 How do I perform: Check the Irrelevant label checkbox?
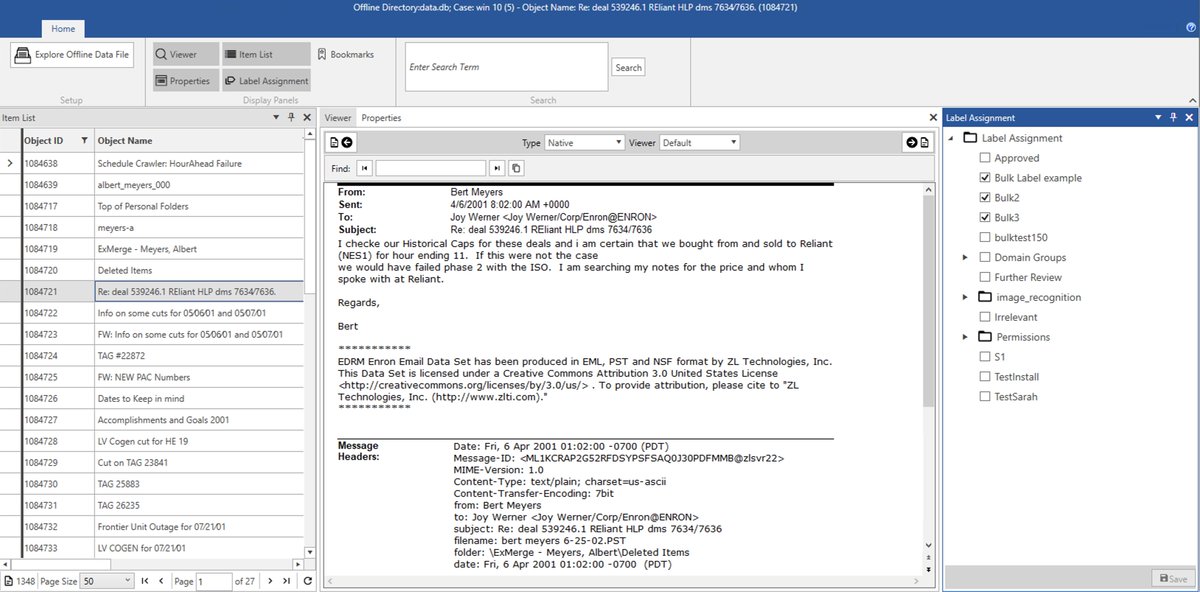coord(985,317)
